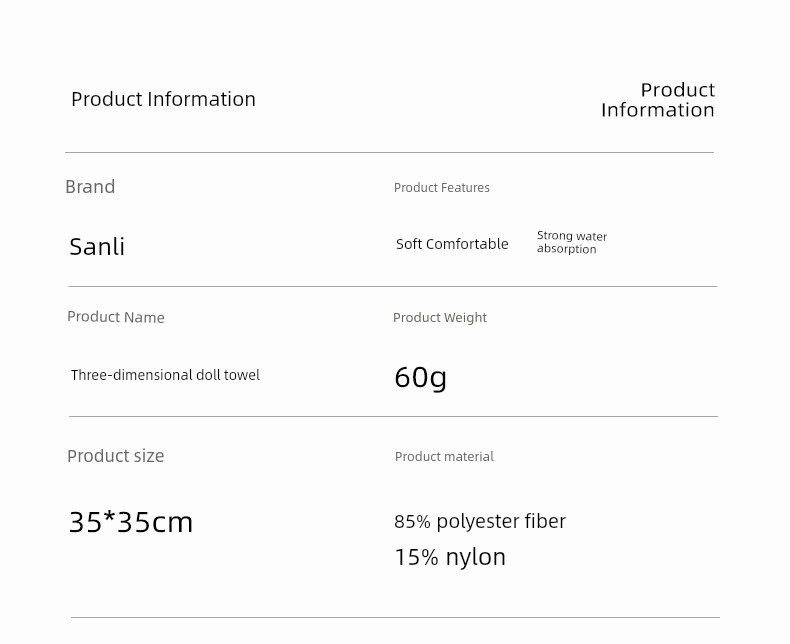The height and width of the screenshot is (644, 790).
Task: Click the bottom divider line below material
Action: pyautogui.click(x=396, y=617)
